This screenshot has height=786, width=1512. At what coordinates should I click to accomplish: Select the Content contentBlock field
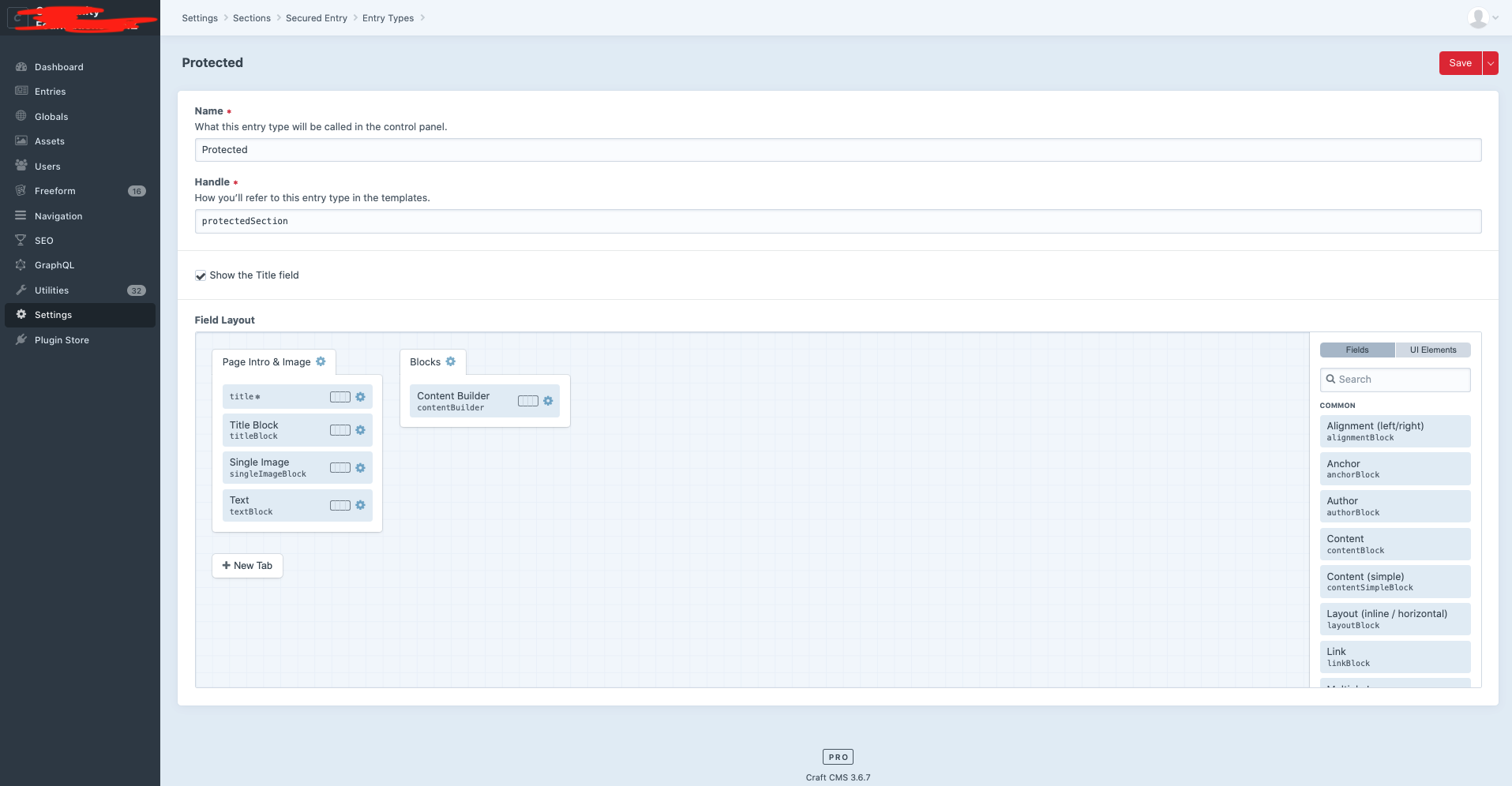tap(1395, 544)
